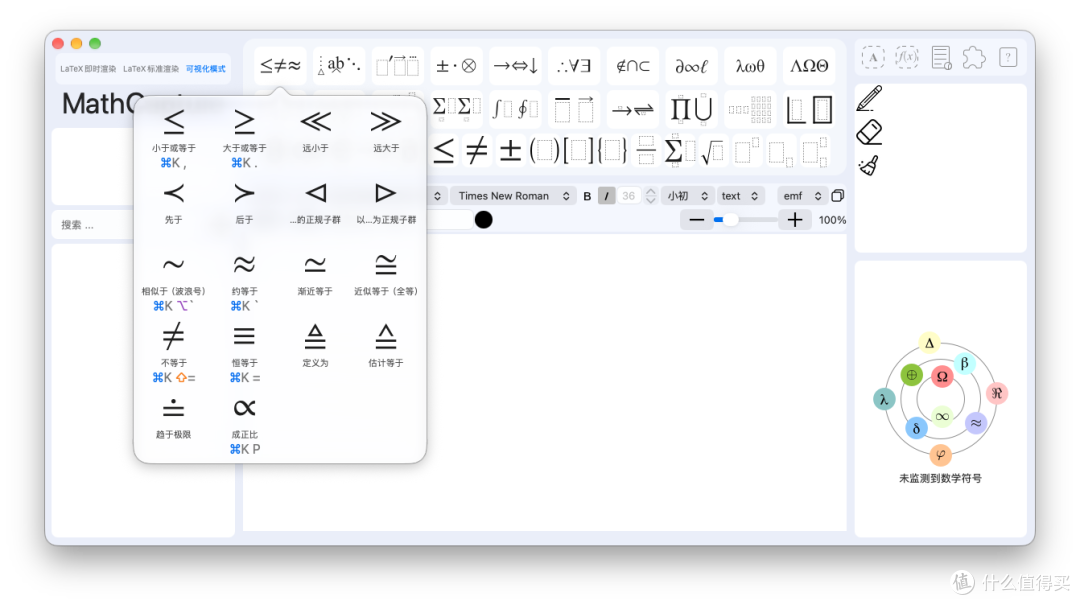The width and height of the screenshot is (1080, 605).
Task: Open the set theory ∉∩⊂ palette
Action: tap(632, 66)
